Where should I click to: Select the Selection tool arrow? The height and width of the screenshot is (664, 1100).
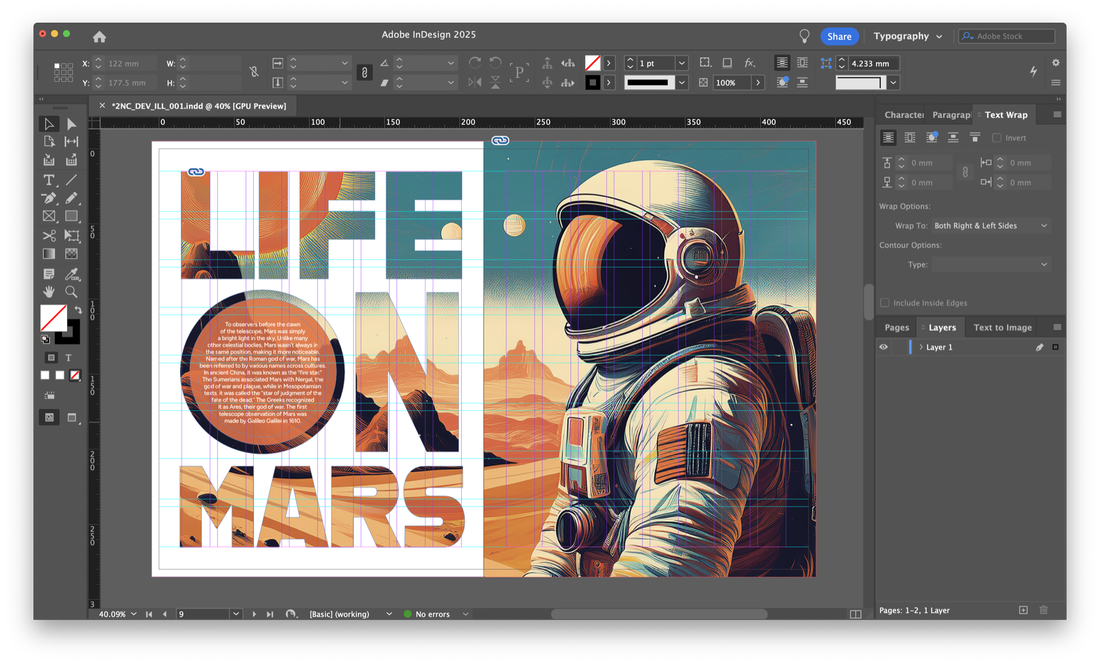pos(49,124)
